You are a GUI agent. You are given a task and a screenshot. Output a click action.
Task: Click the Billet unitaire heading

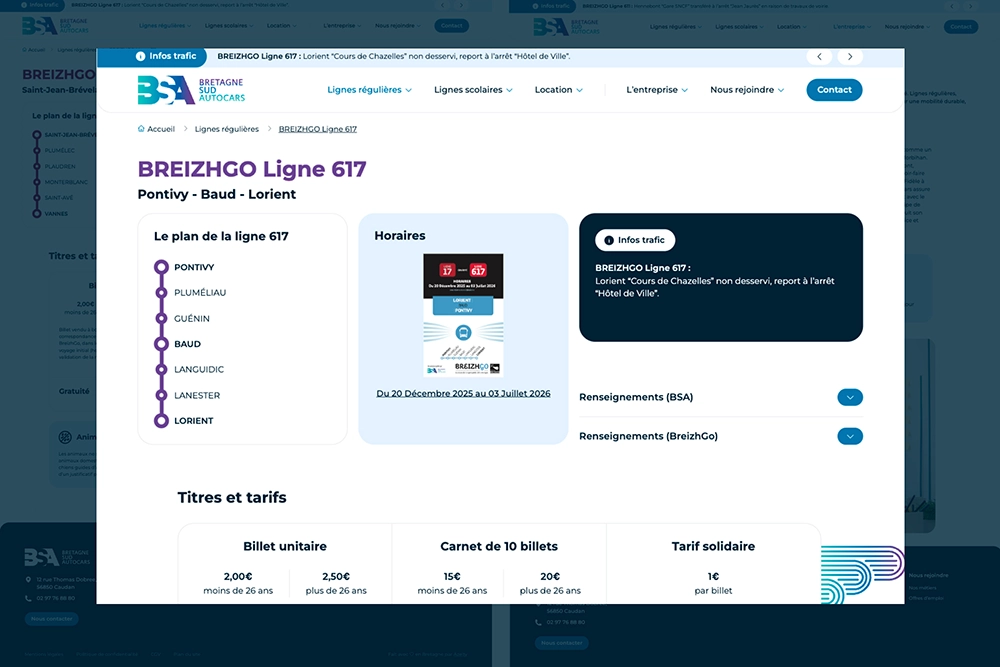coord(284,546)
